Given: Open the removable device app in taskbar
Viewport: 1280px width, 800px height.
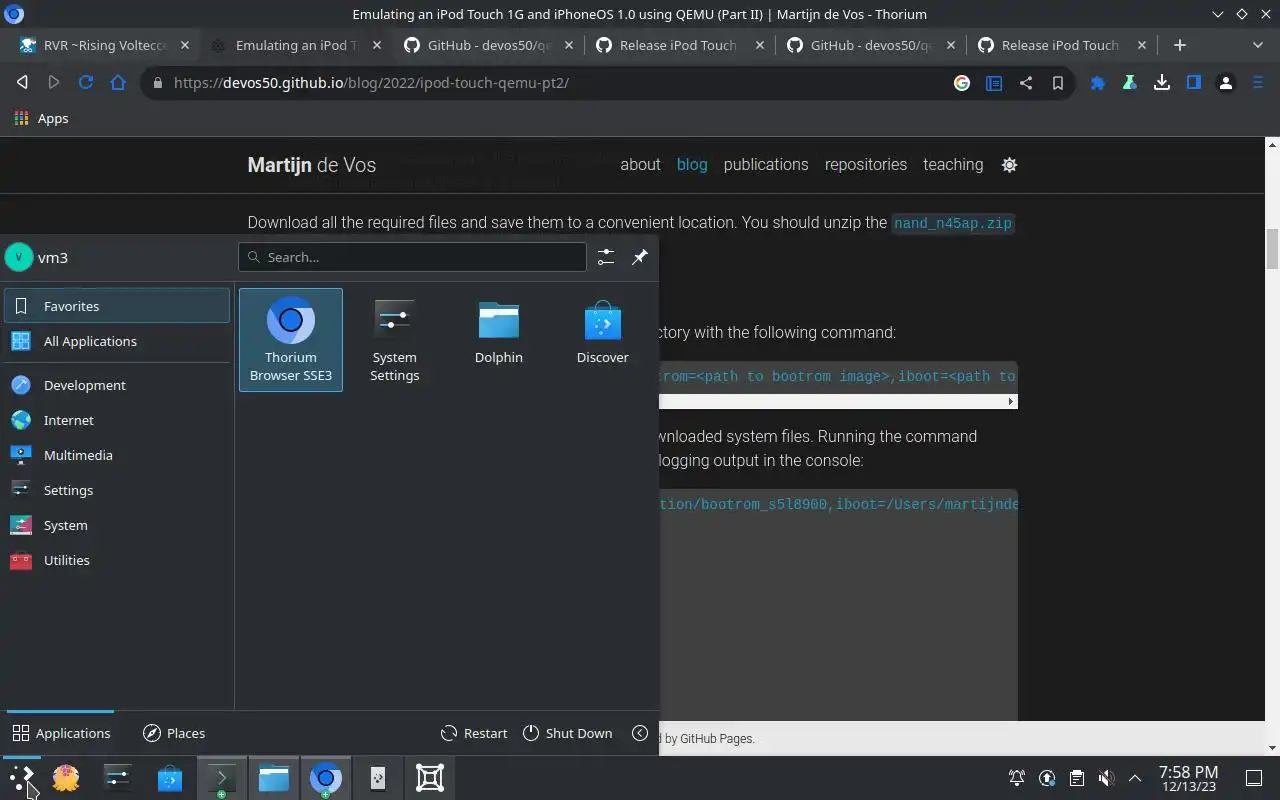Looking at the screenshot, I should click(x=378, y=778).
